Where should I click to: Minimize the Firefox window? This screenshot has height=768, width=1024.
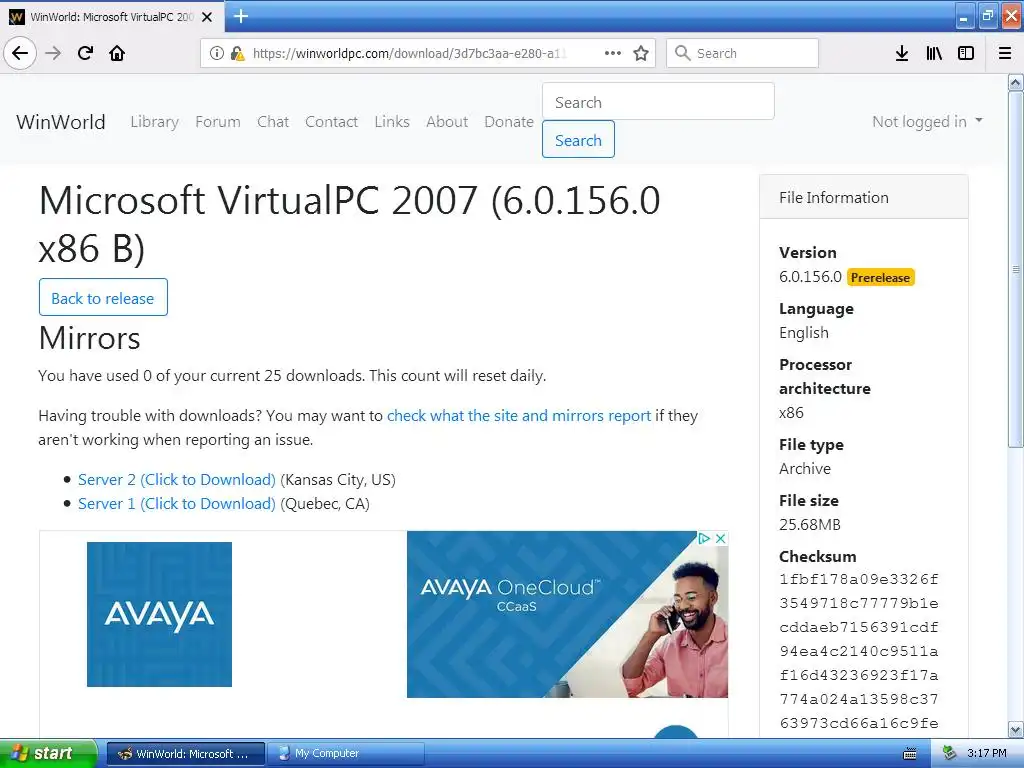pos(964,16)
